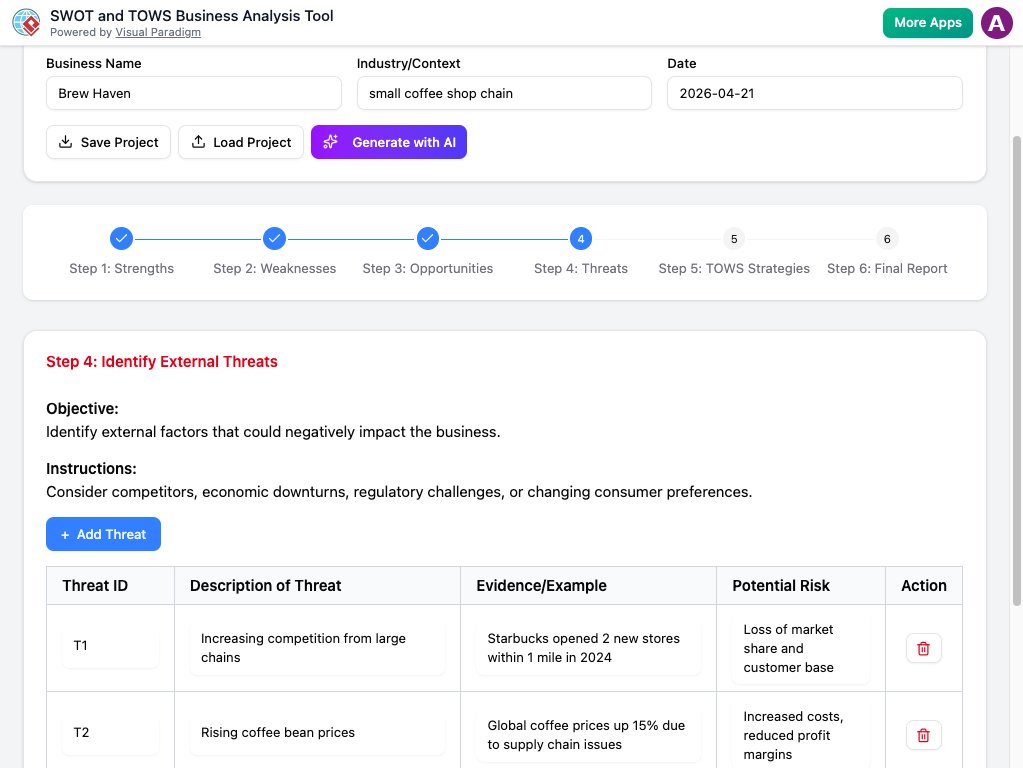Click the completed checkmark for Step 1
The width and height of the screenshot is (1023, 768).
121,238
